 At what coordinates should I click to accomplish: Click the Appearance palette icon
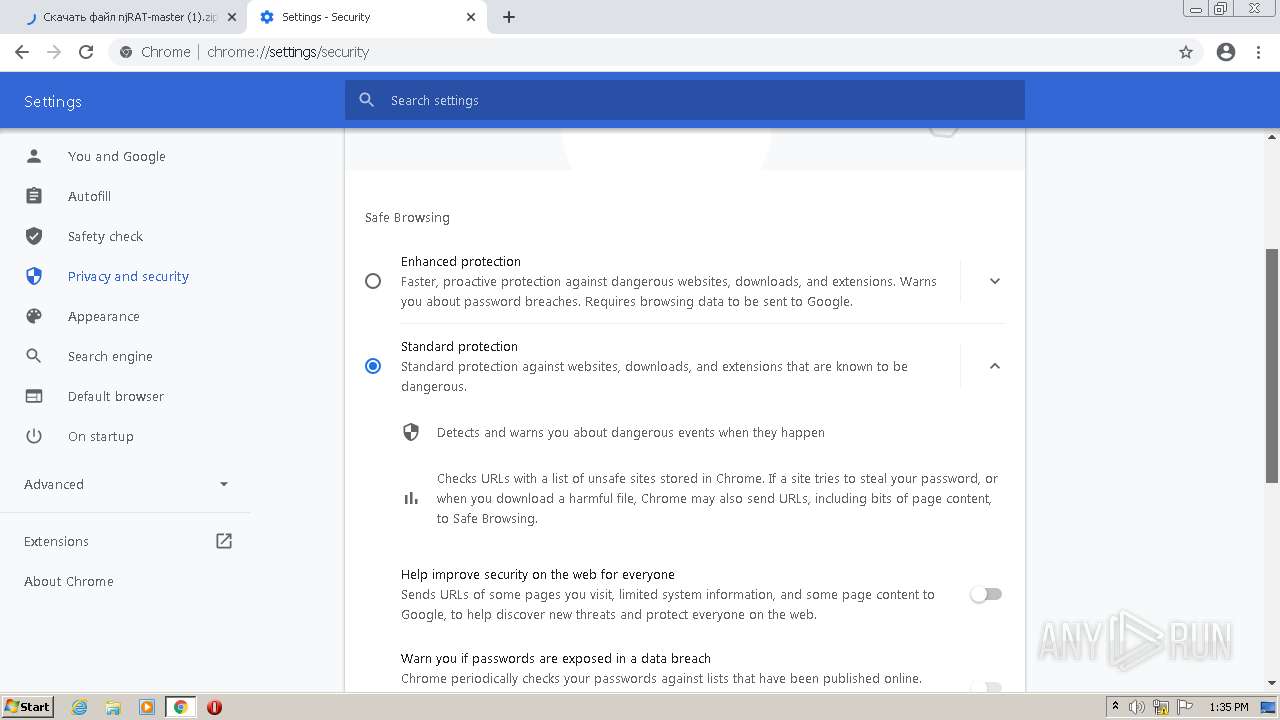(x=34, y=316)
